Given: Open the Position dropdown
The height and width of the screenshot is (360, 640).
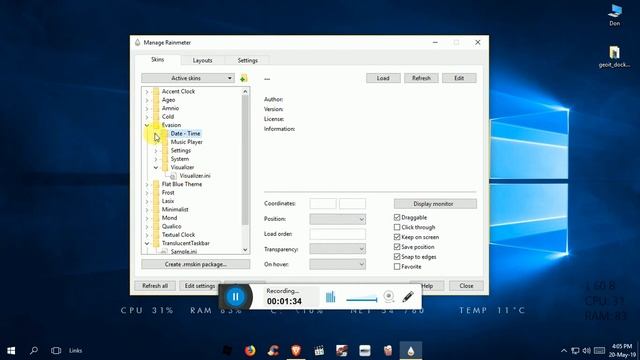Looking at the screenshot, I should point(338,219).
